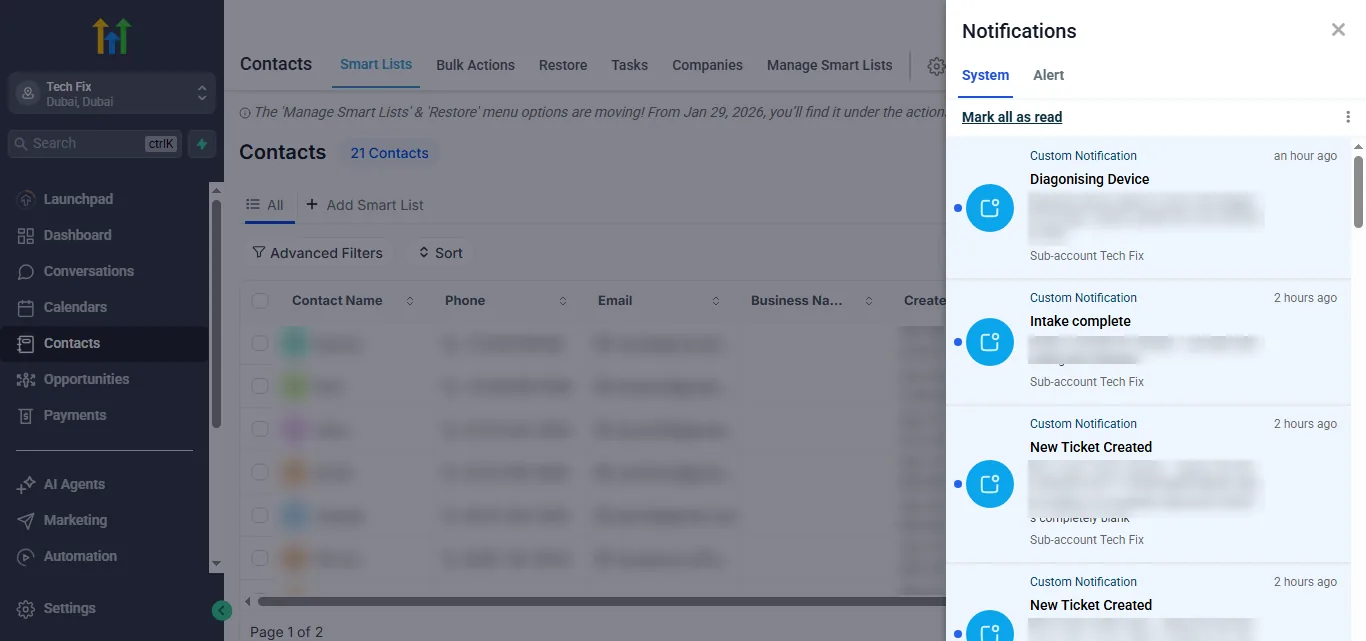Click the sidebar Search field
Viewport: 1366px width, 641px height.
95,144
